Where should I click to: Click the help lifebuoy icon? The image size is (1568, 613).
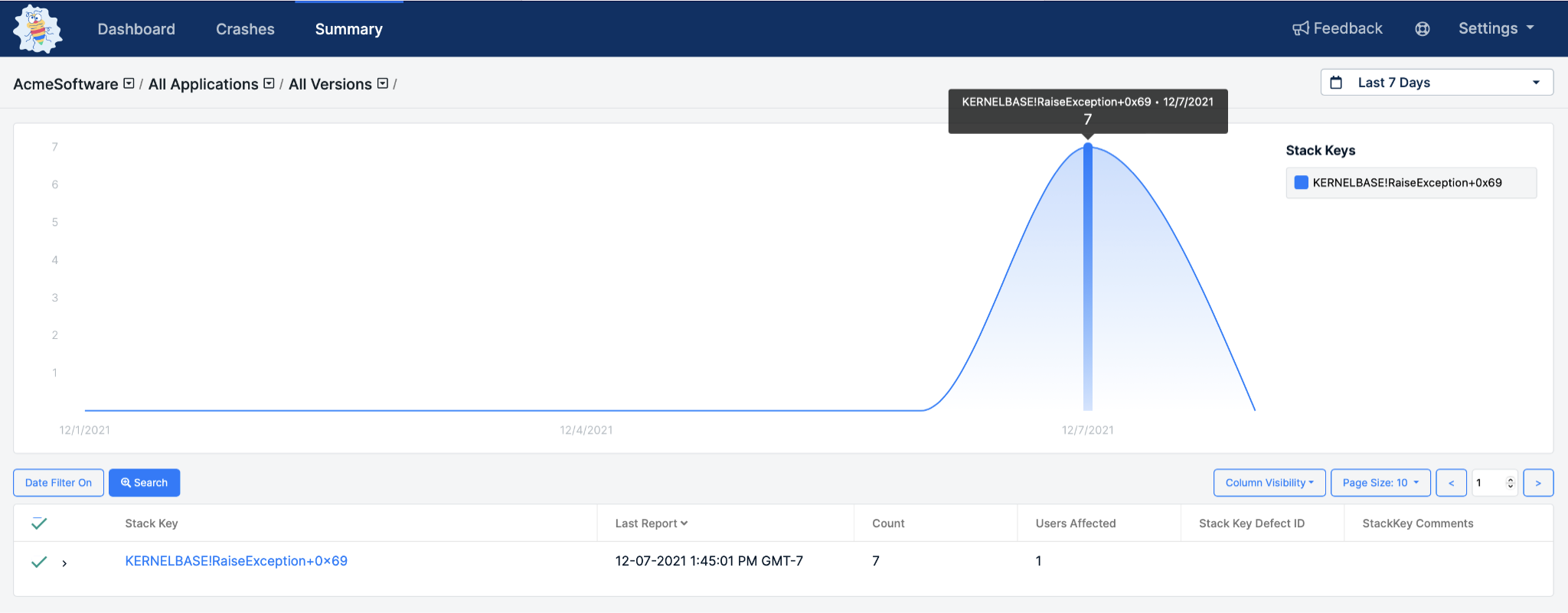pyautogui.click(x=1423, y=29)
